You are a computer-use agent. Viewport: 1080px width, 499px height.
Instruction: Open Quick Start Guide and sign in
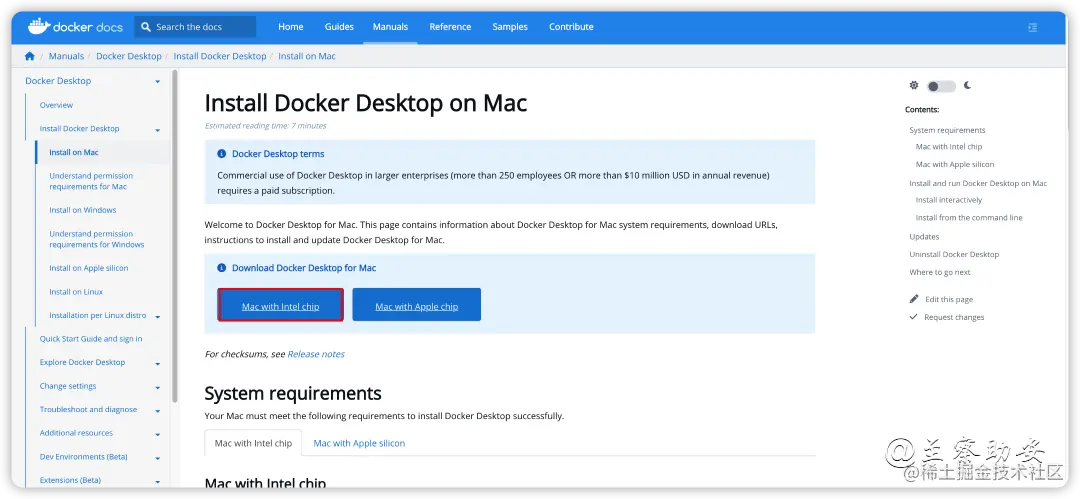pos(91,338)
